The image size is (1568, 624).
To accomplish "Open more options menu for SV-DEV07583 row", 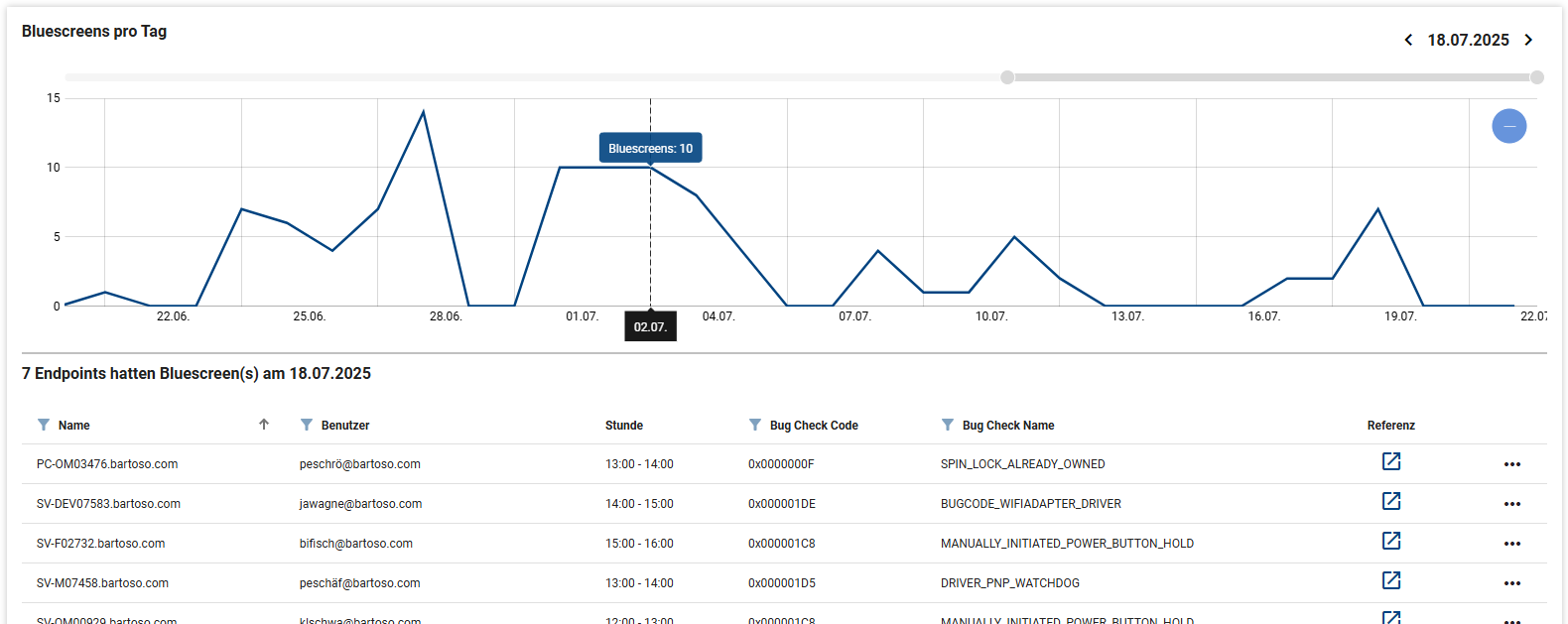I will click(x=1511, y=504).
